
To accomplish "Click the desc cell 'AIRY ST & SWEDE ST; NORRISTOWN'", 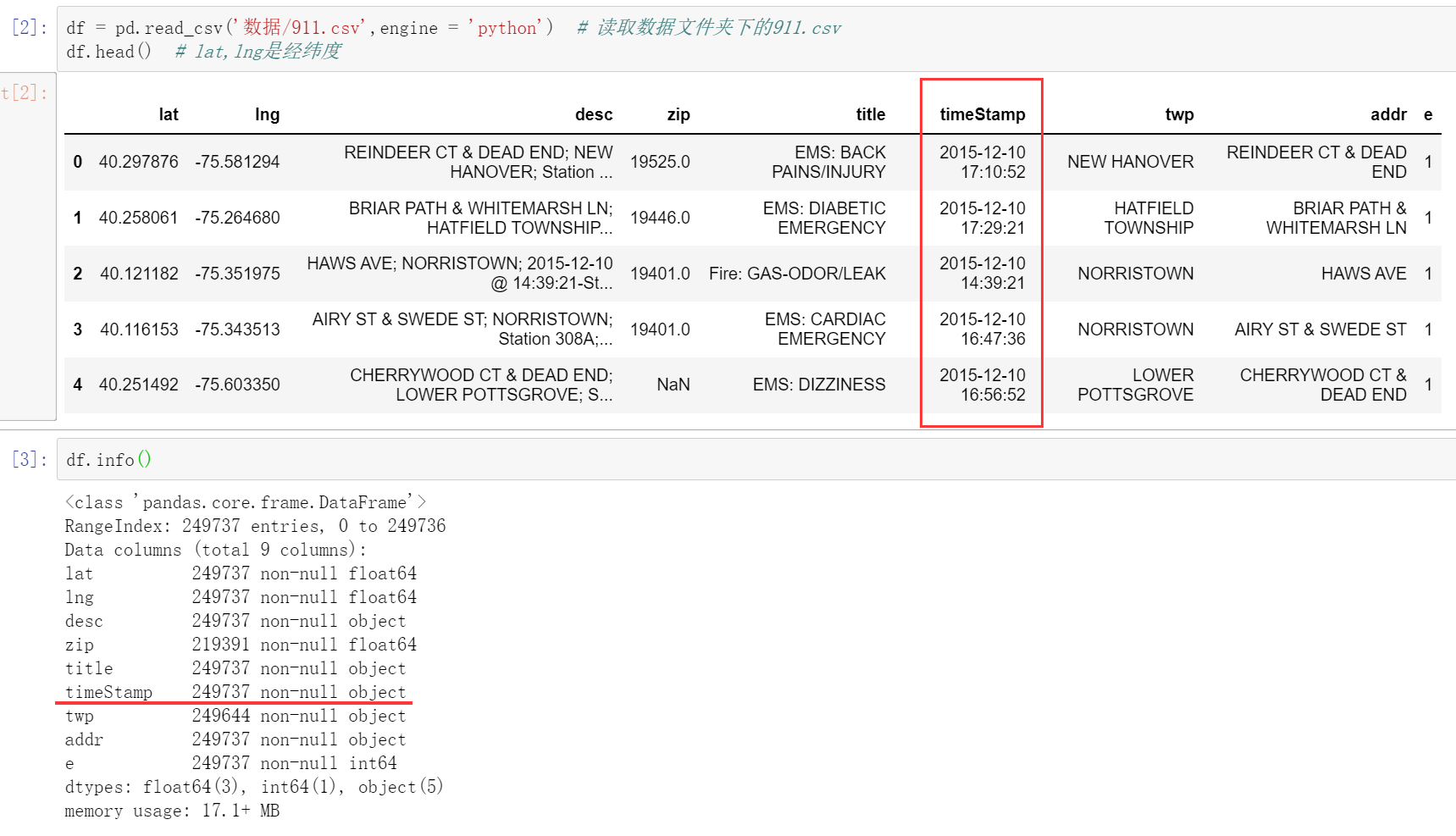I will click(x=462, y=329).
